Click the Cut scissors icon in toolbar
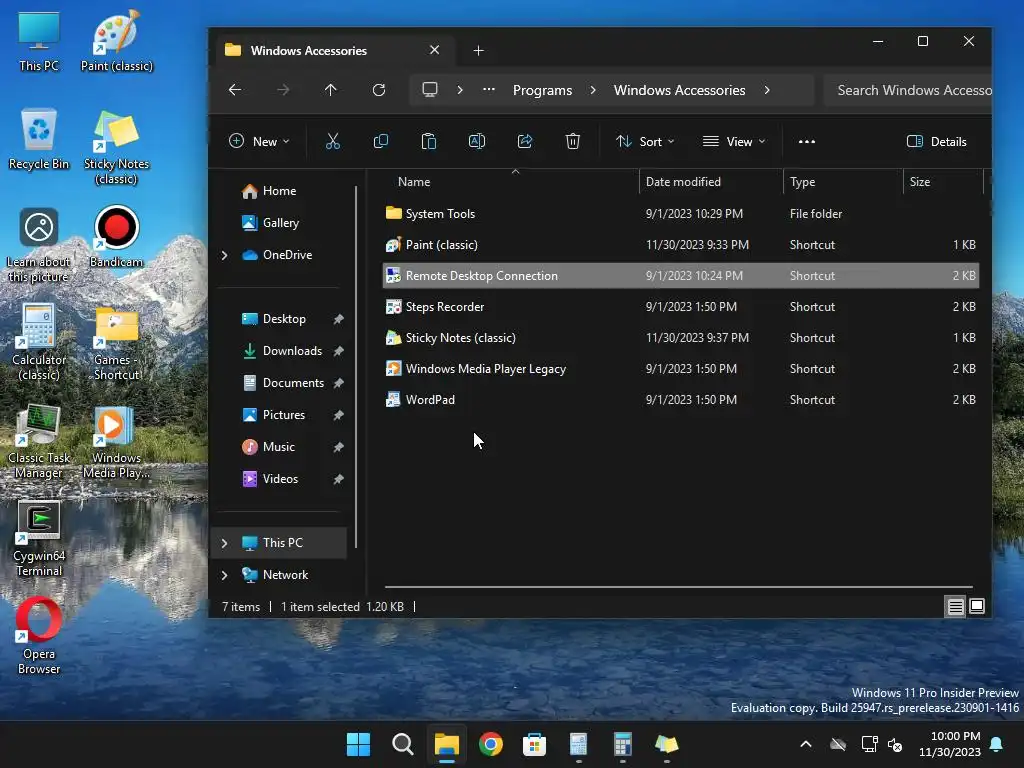Image resolution: width=1024 pixels, height=768 pixels. pyautogui.click(x=332, y=141)
